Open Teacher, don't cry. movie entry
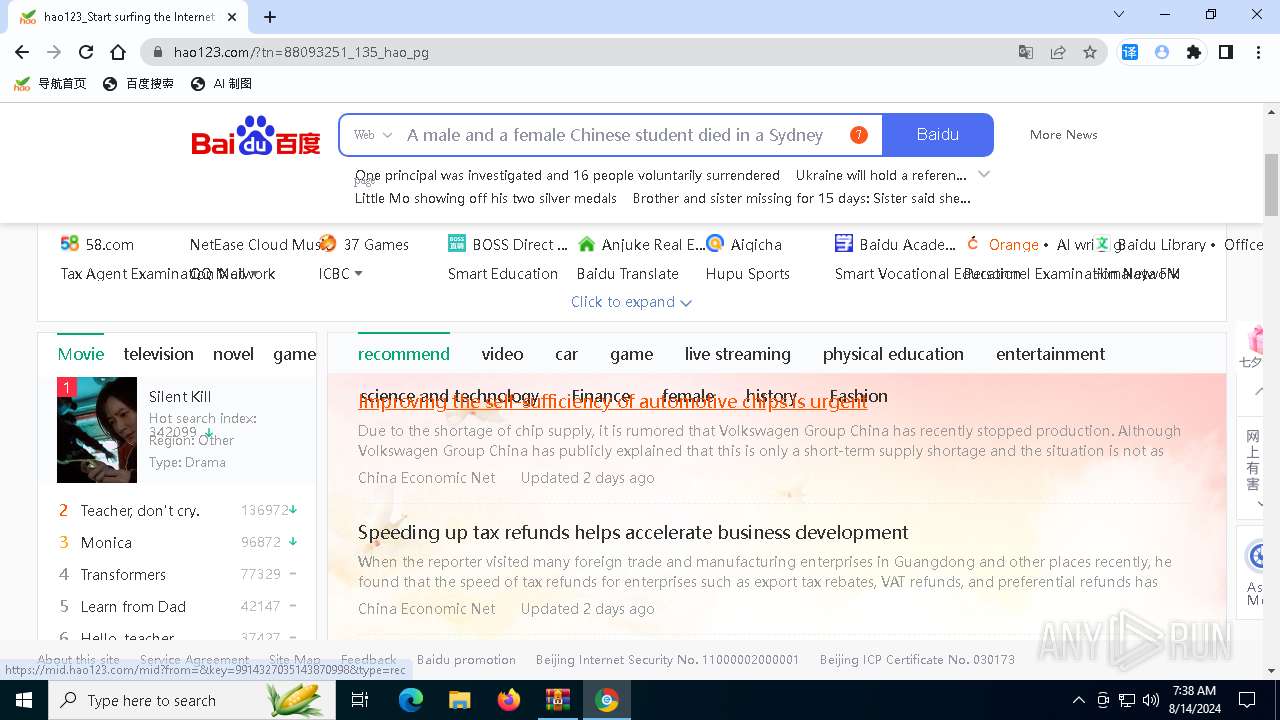This screenshot has width=1280, height=720. coord(140,510)
